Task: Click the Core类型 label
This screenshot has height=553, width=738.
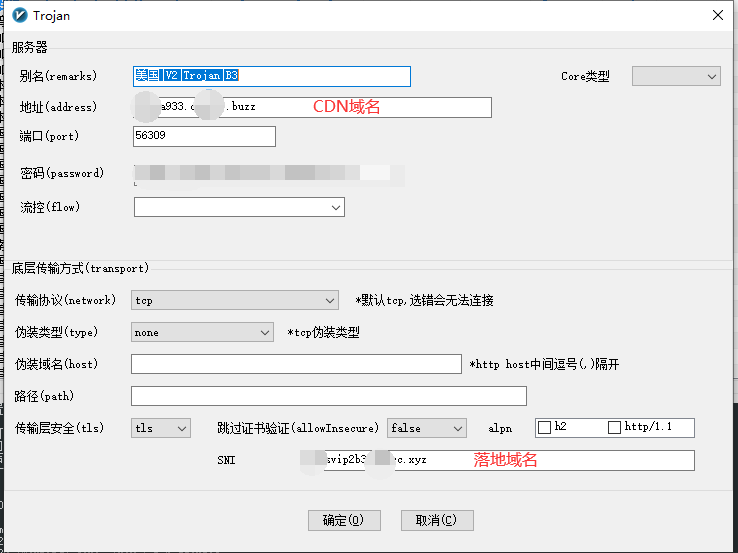Action: coord(585,76)
